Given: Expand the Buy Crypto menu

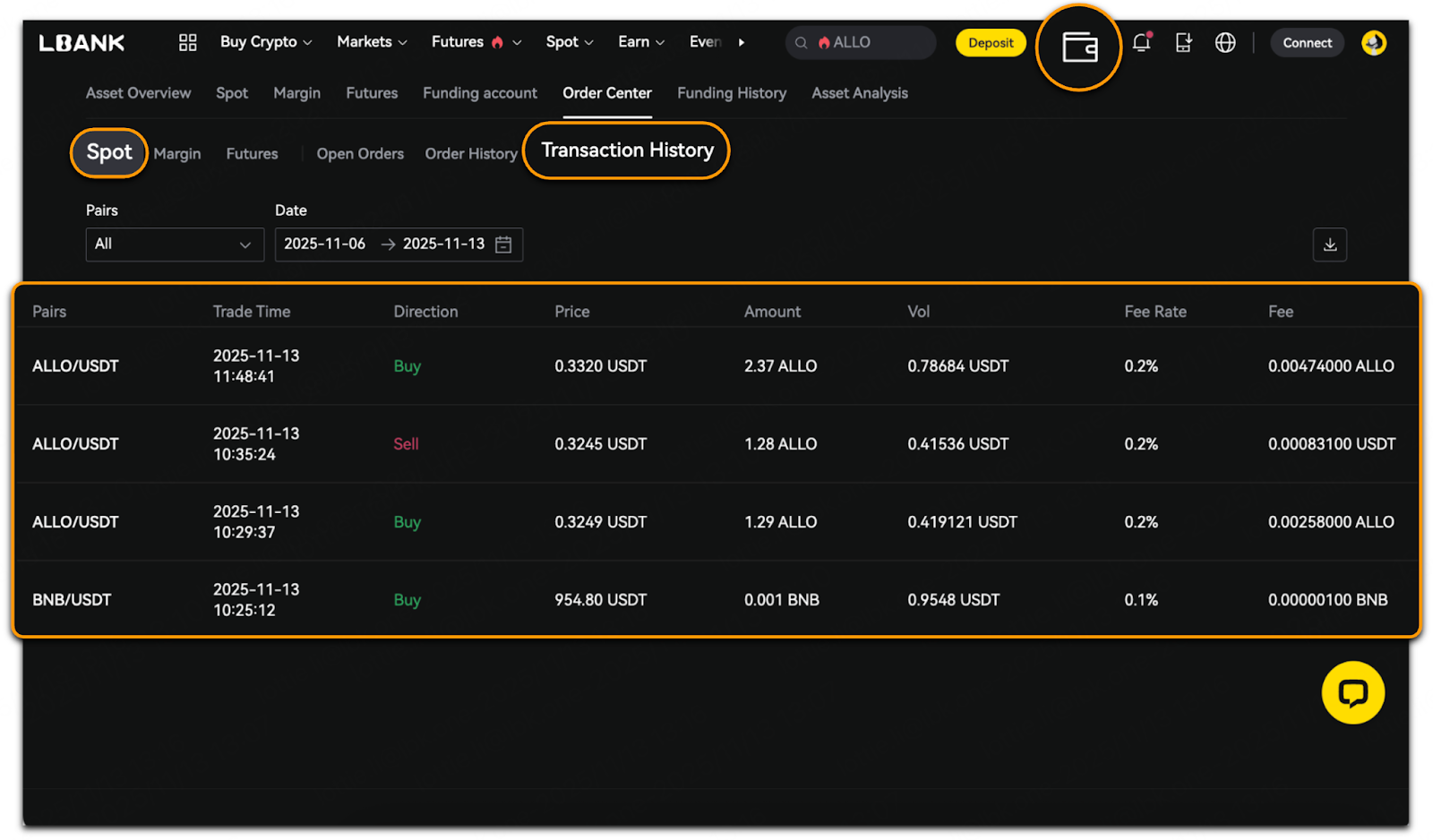Looking at the screenshot, I should (x=265, y=42).
